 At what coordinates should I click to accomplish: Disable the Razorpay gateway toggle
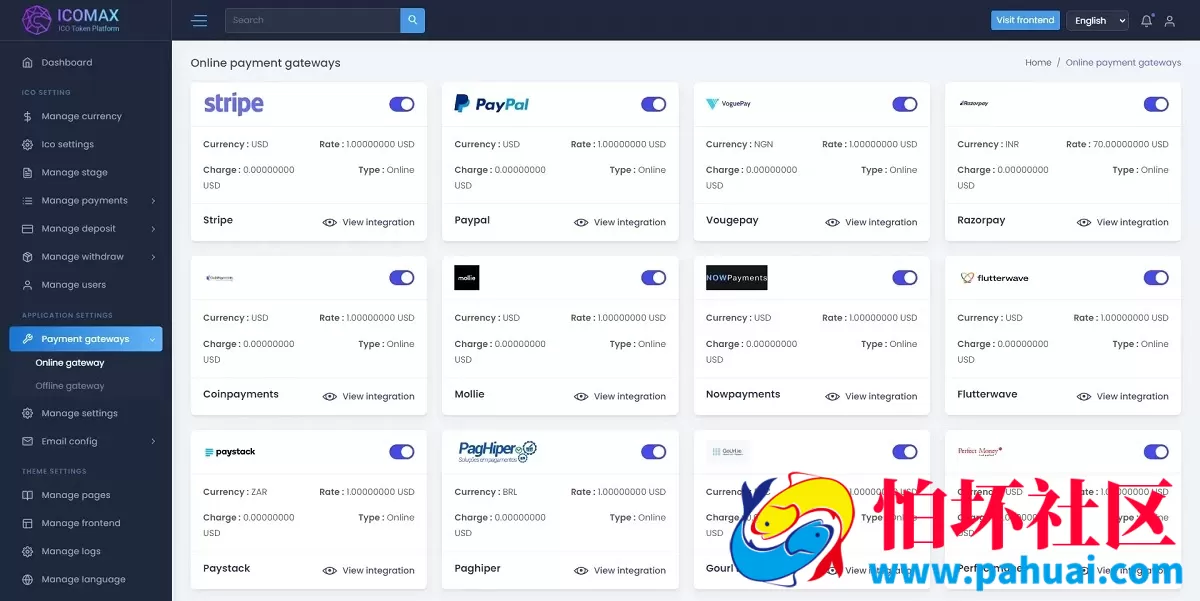[x=1156, y=104]
